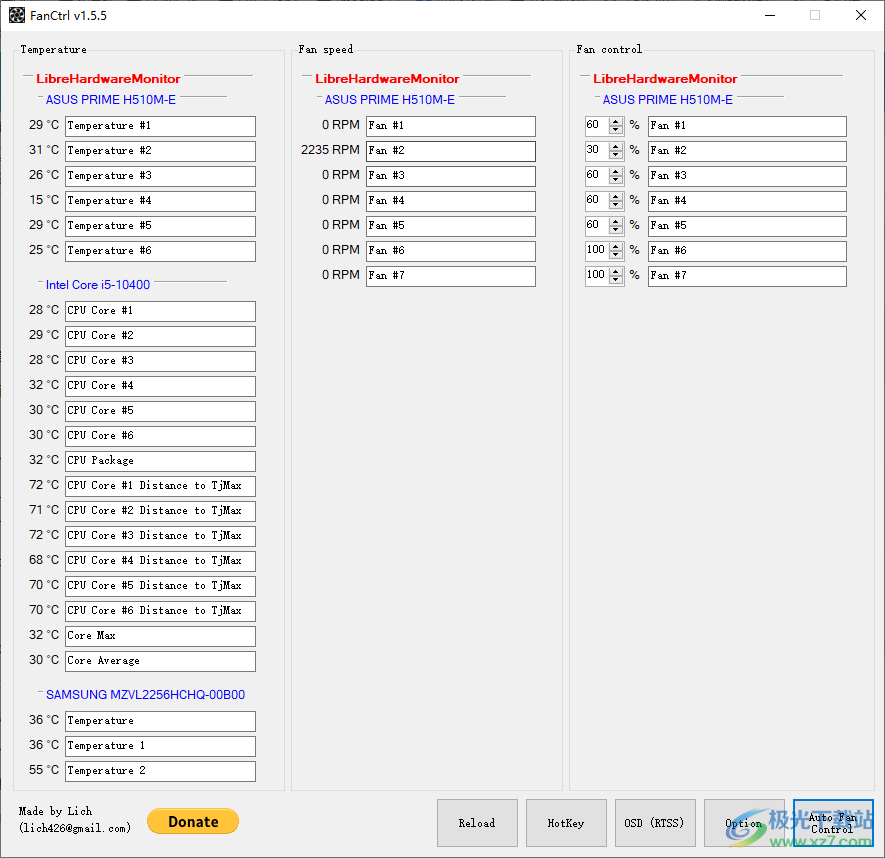
Task: Open the HotKey settings
Action: 566,823
